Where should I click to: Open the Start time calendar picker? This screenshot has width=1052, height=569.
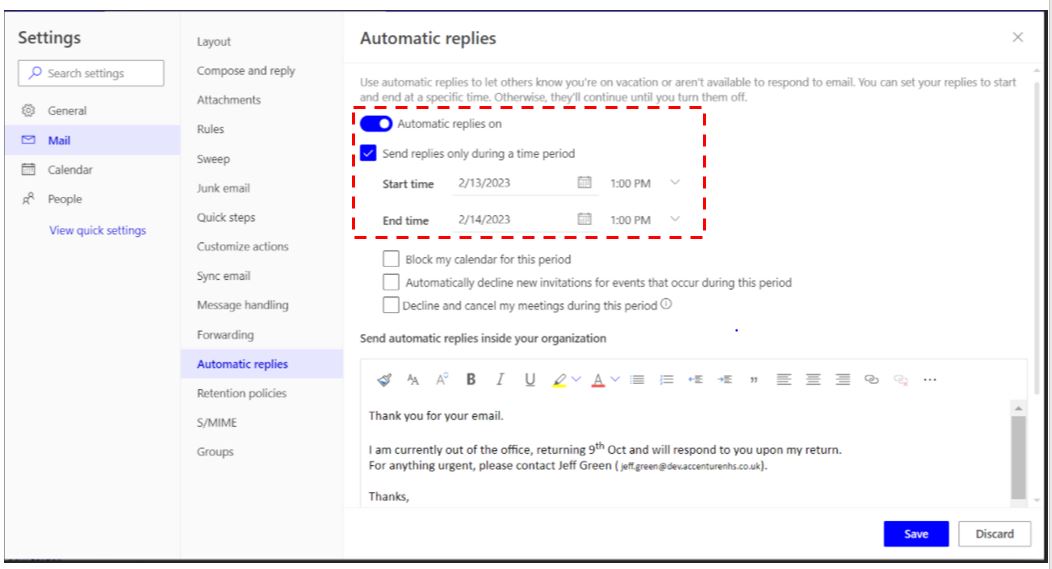[x=584, y=183]
